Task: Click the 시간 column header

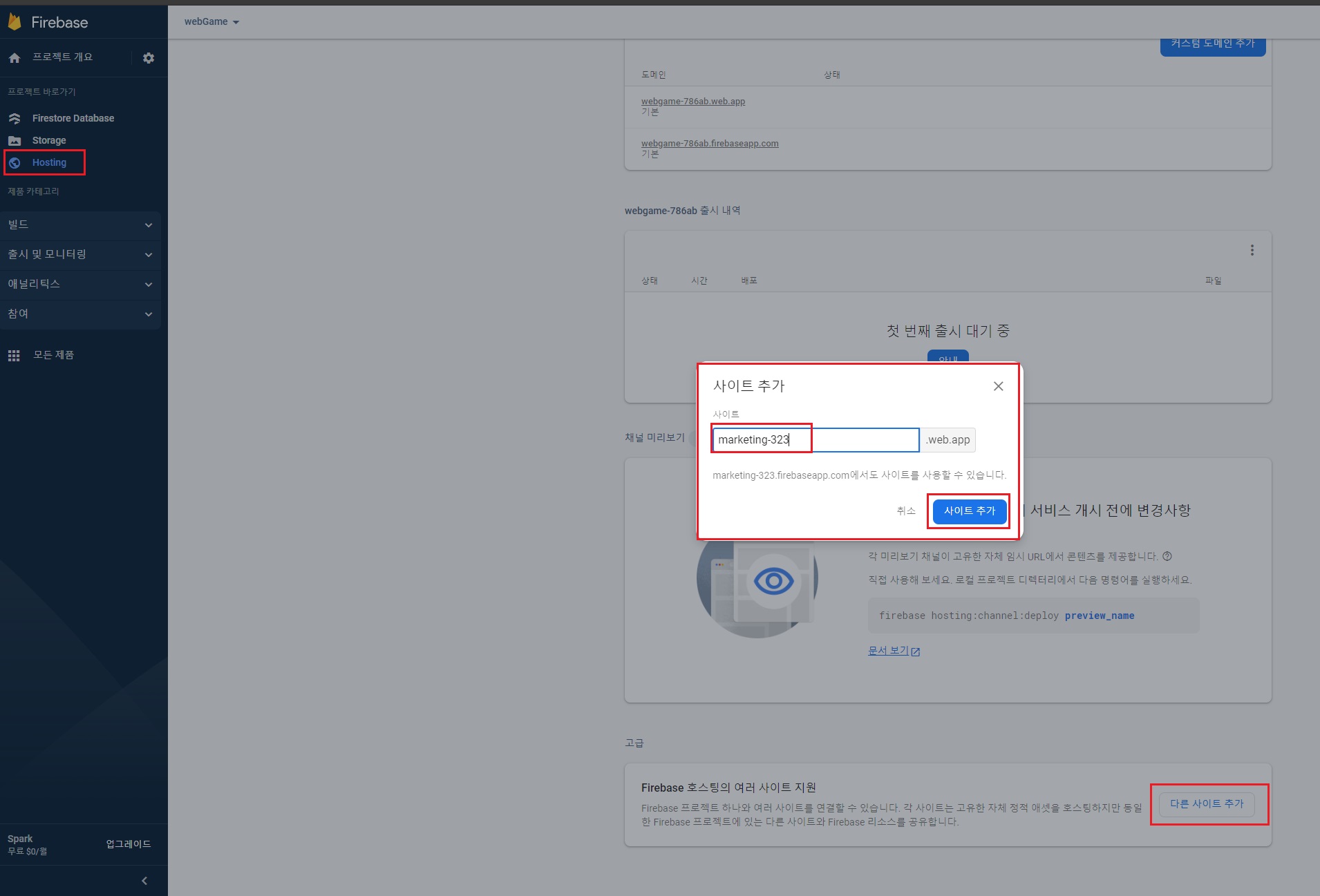Action: point(699,280)
